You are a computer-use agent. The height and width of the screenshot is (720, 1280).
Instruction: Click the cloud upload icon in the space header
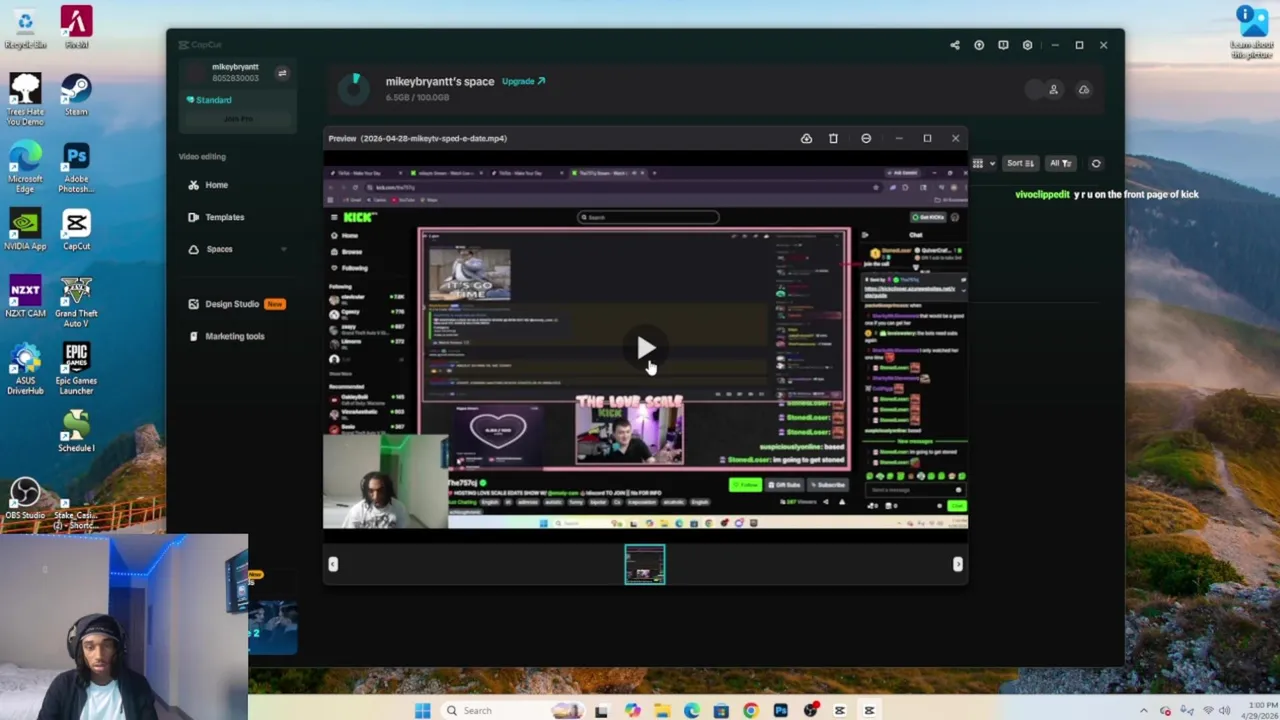[x=1083, y=90]
